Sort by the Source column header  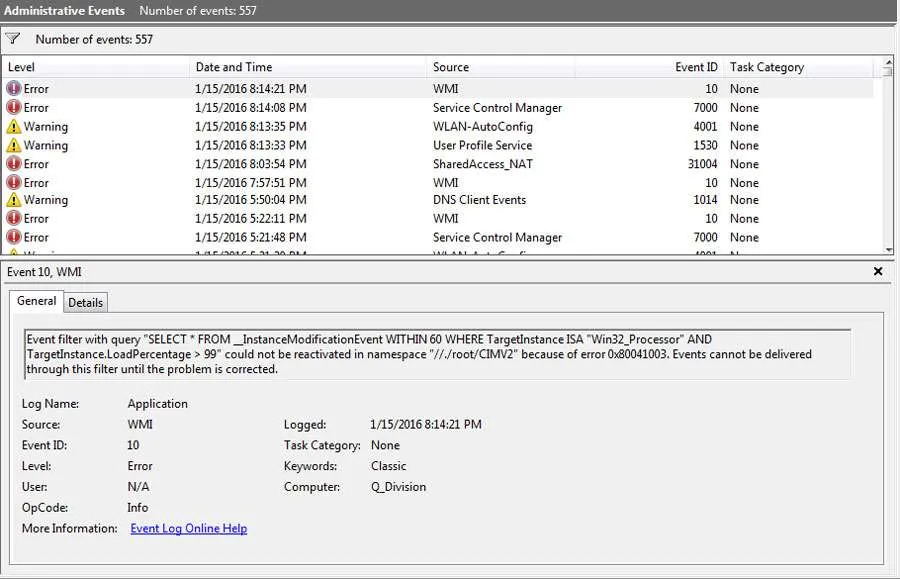(501, 67)
